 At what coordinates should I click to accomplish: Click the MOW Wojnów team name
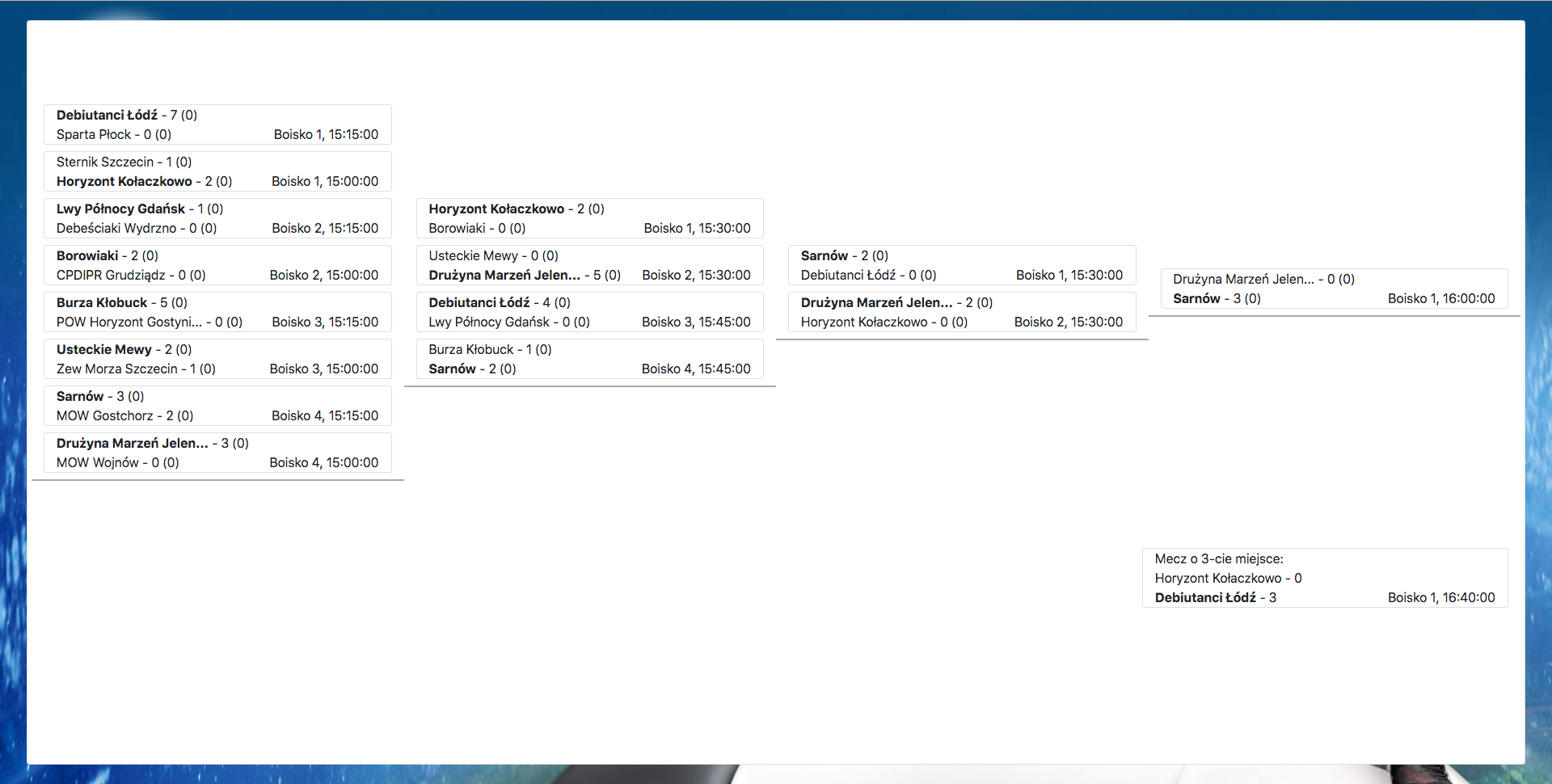[x=98, y=463]
